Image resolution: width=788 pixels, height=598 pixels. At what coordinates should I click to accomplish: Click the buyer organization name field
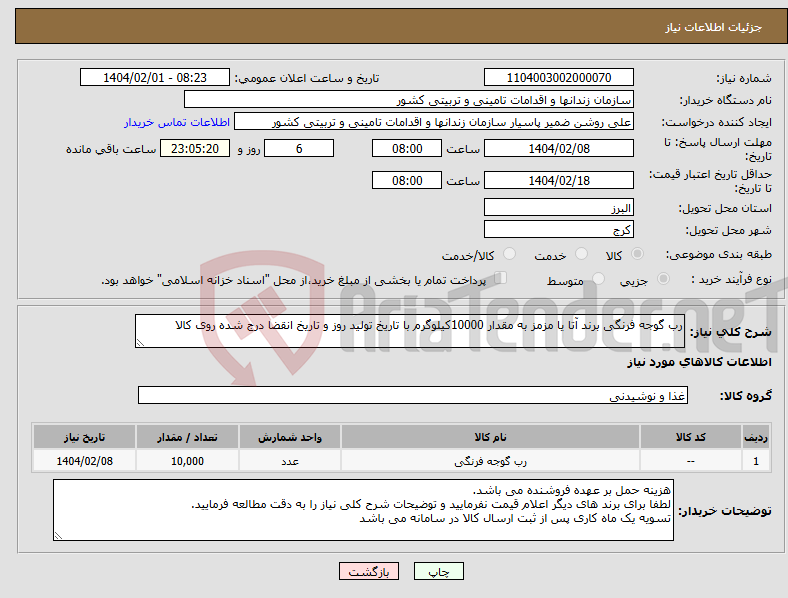tap(409, 99)
